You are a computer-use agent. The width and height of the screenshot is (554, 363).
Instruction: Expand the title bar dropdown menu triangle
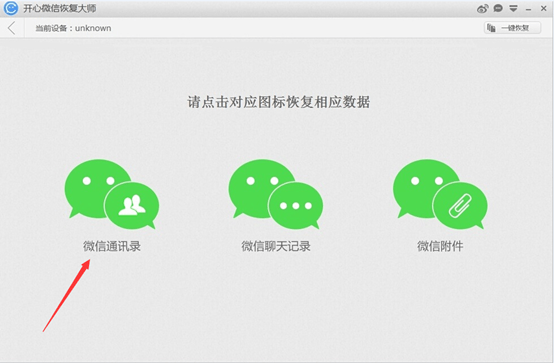(513, 8)
